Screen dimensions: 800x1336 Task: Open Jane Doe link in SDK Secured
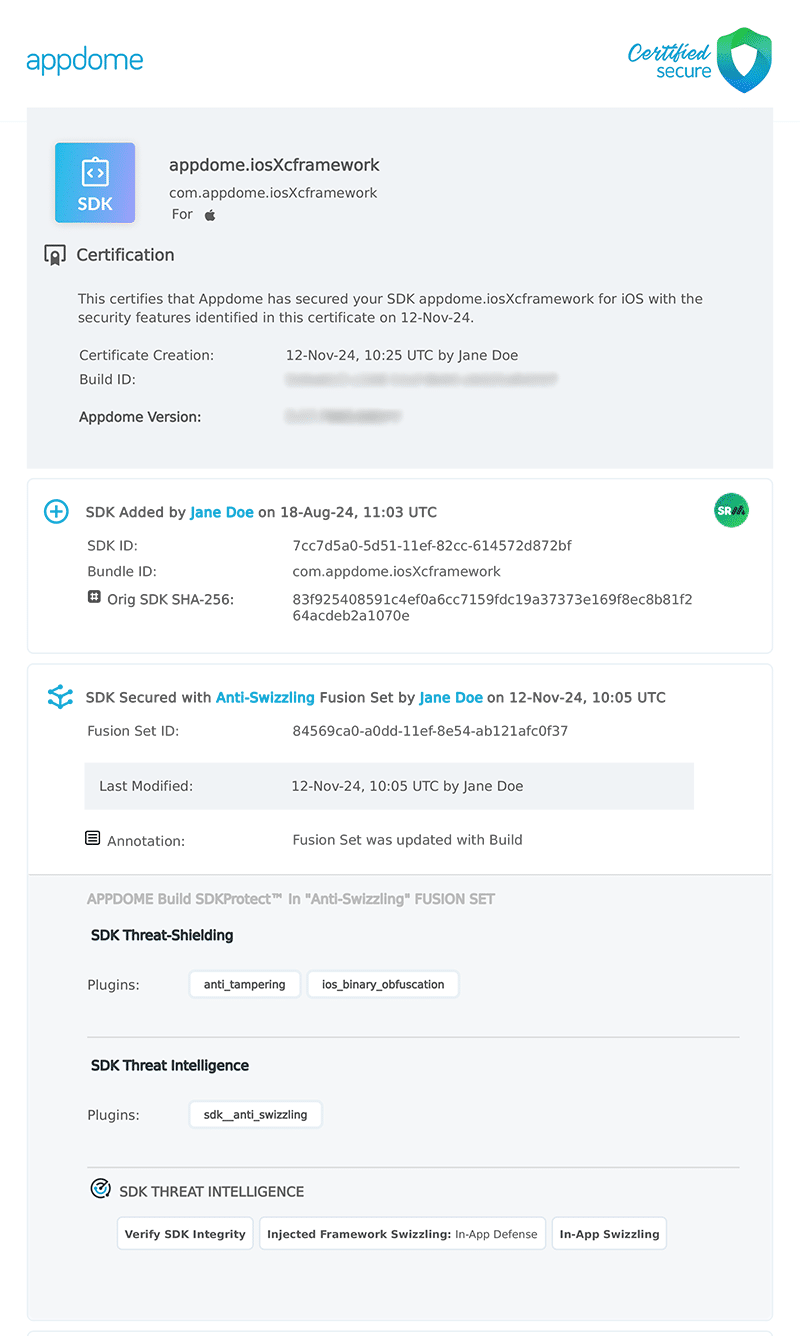tap(451, 697)
